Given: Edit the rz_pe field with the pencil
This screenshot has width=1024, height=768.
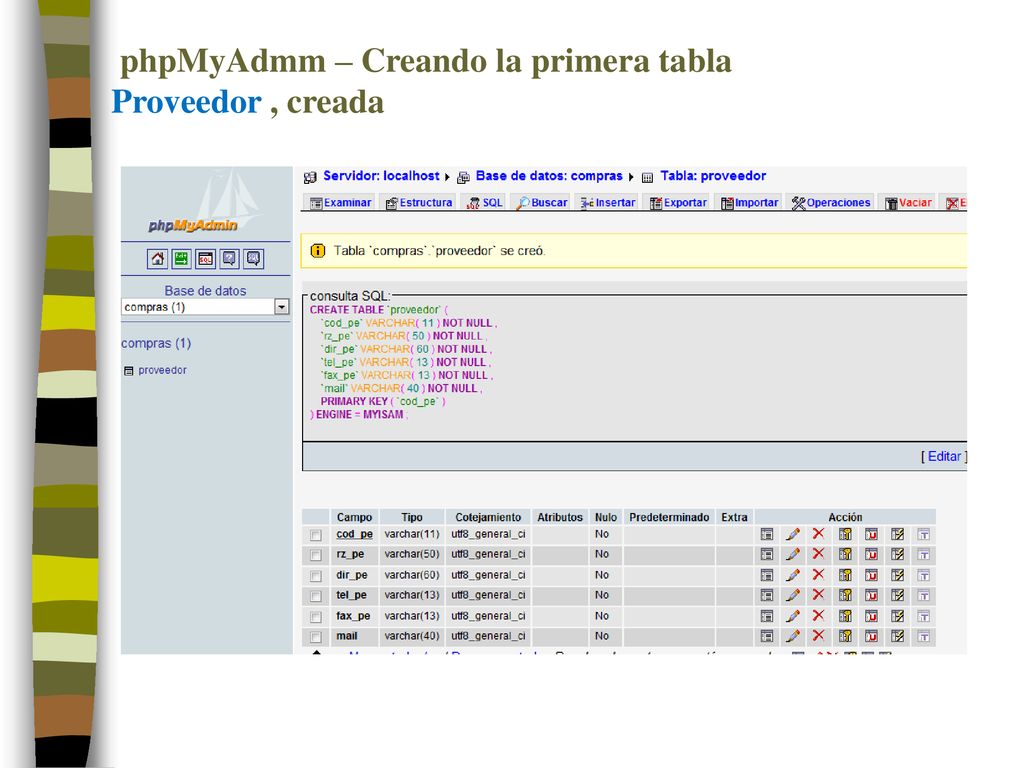Looking at the screenshot, I should pos(793,554).
